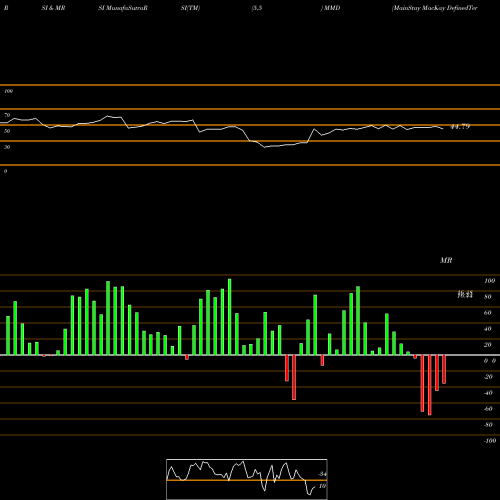This screenshot has height=500, width=500.
Task: Click the '(5,5' parameter text
Action: tap(257, 8)
